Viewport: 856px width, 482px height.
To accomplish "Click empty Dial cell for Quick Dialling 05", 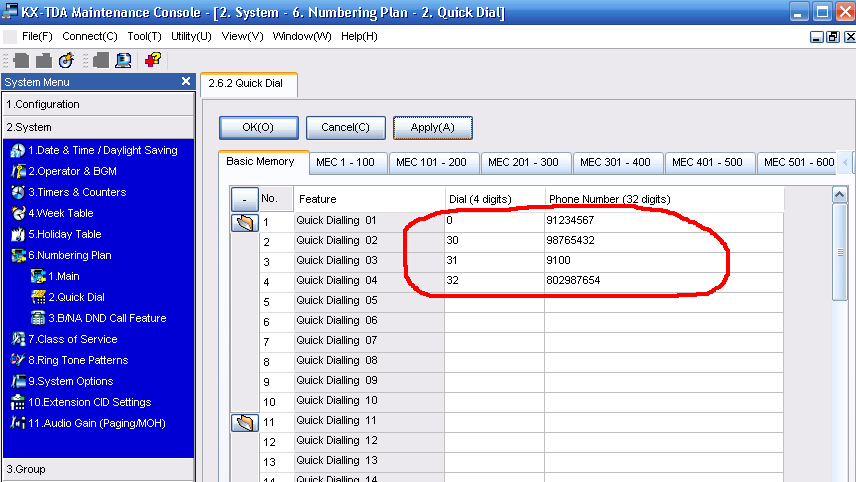I will click(495, 301).
